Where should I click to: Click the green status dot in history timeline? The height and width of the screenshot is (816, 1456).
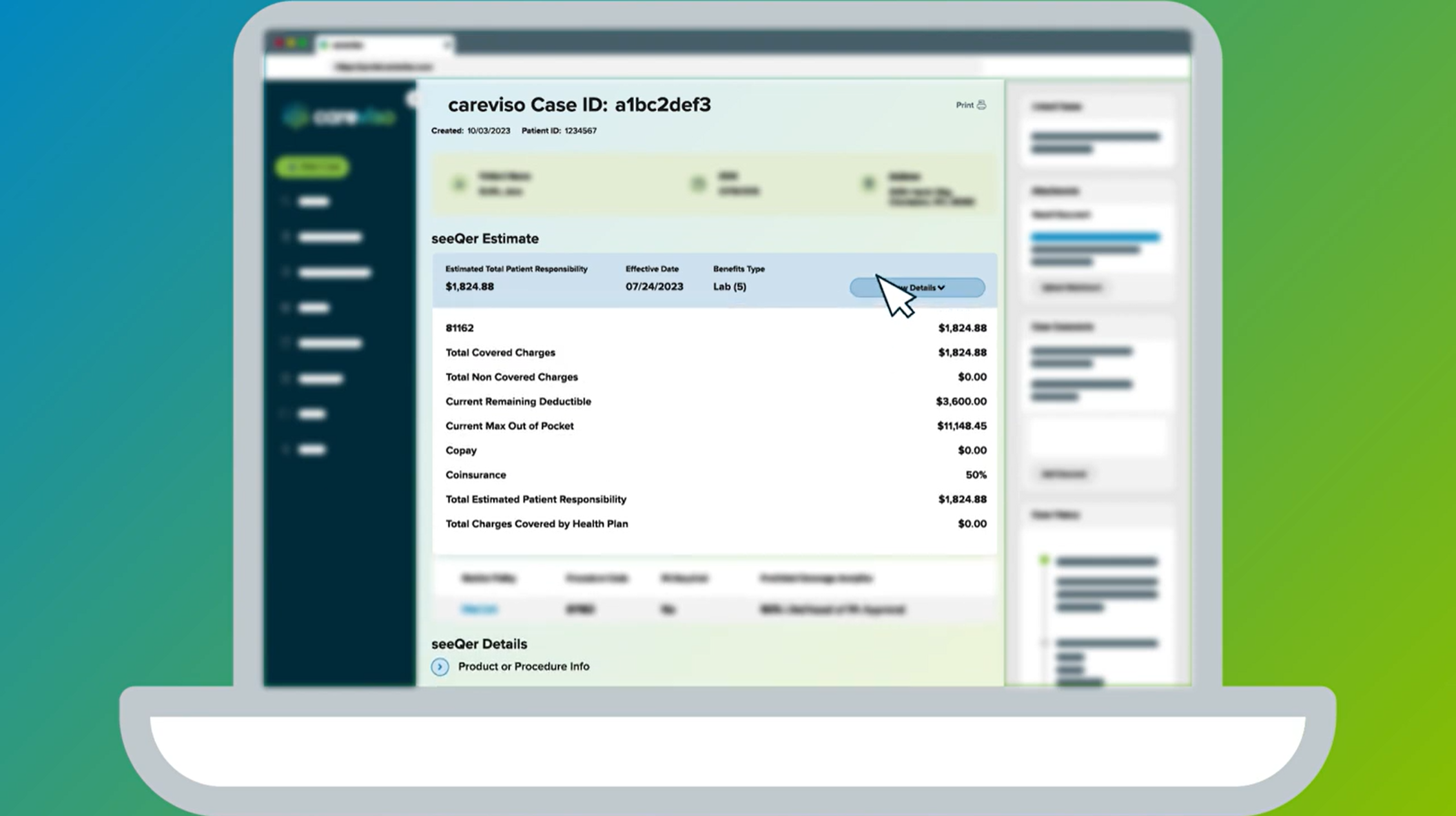click(1044, 560)
